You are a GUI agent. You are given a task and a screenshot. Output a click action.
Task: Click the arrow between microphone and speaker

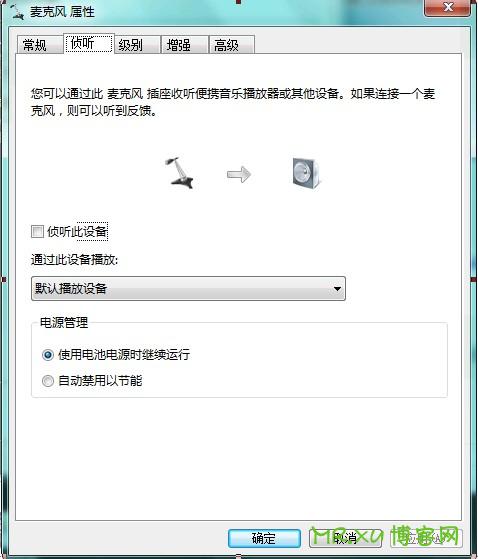(x=239, y=174)
